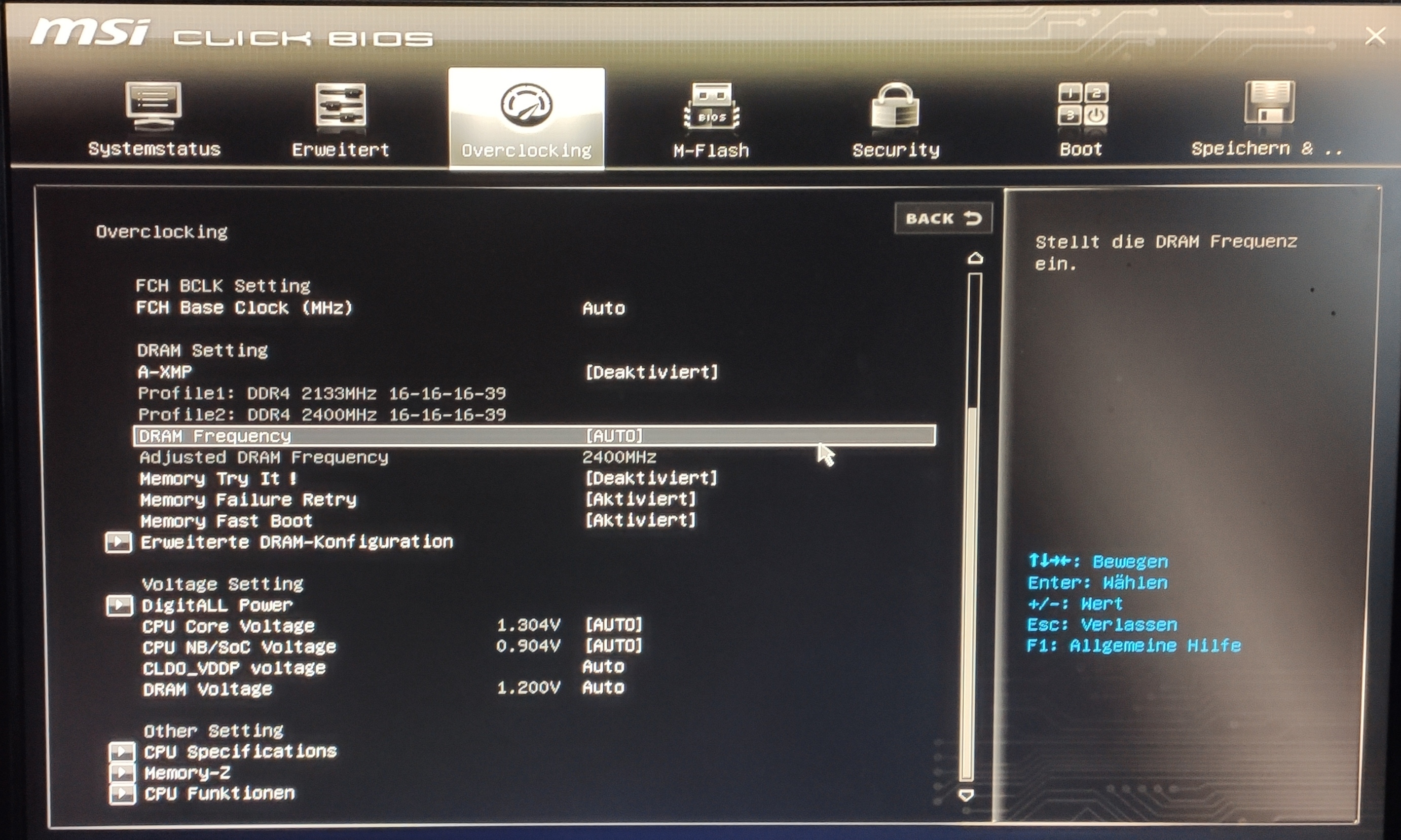Open the A-XMP Deaktiviert setting
Screen dimensions: 1401x840
[x=651, y=372]
